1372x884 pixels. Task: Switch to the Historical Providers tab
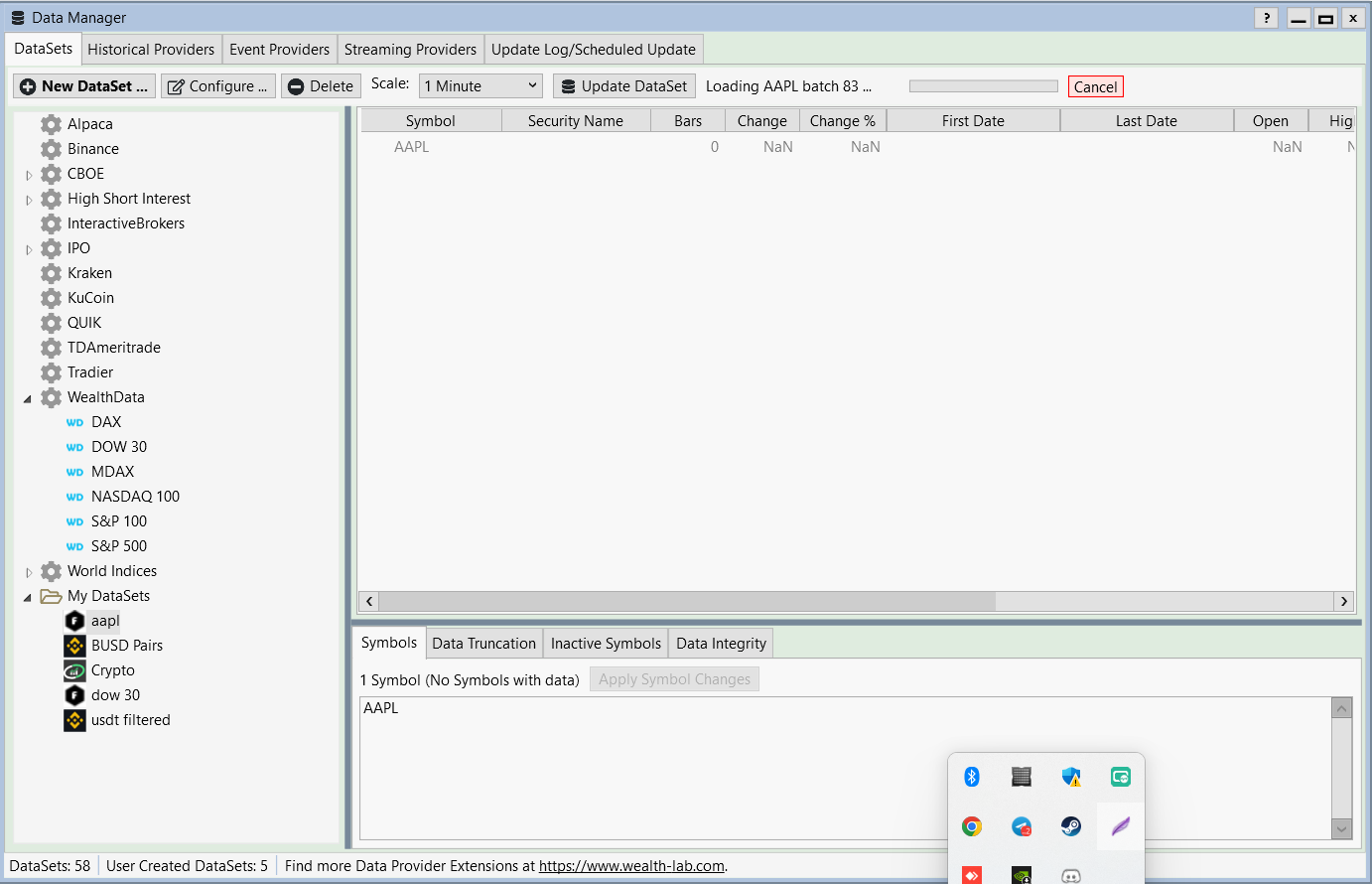pyautogui.click(x=151, y=49)
